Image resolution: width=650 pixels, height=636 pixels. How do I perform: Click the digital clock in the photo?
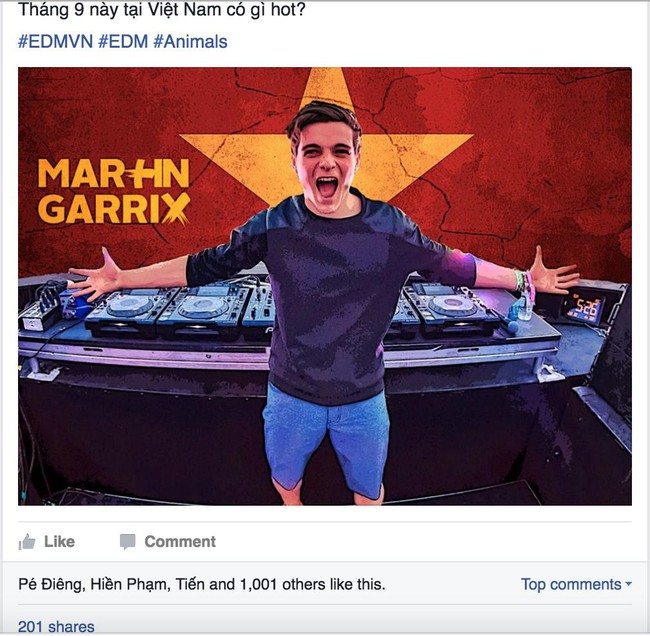coord(586,309)
